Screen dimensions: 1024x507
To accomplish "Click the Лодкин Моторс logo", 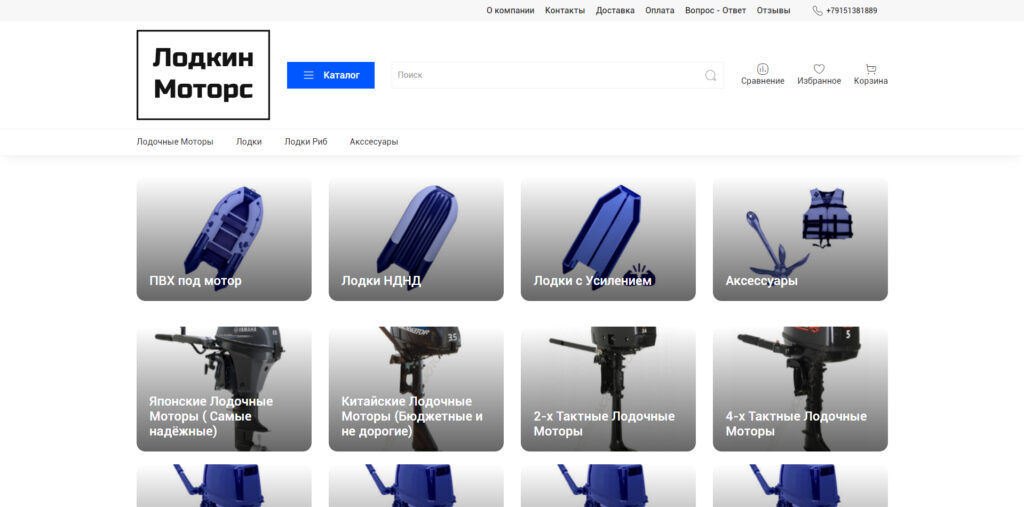I will pyautogui.click(x=203, y=74).
